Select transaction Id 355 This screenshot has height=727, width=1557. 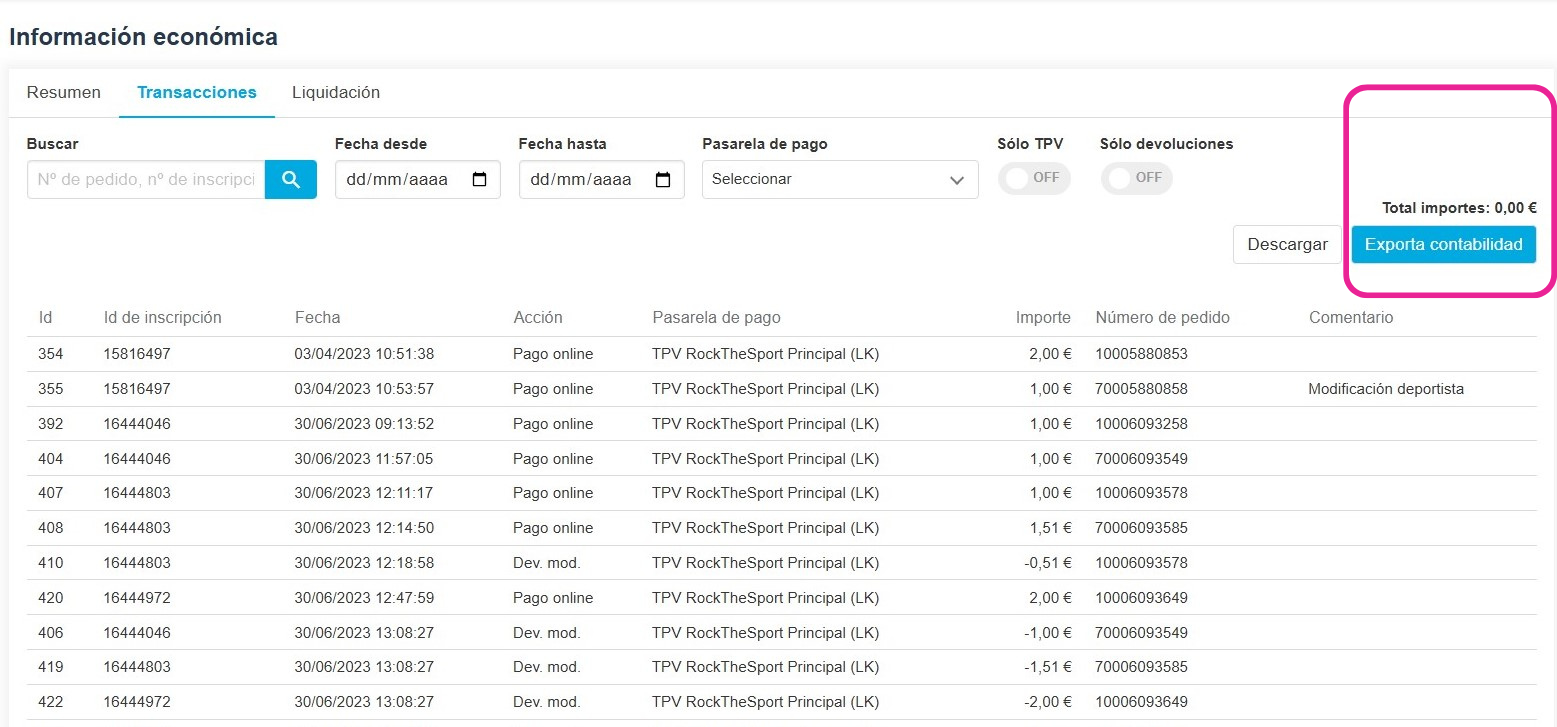tap(50, 389)
